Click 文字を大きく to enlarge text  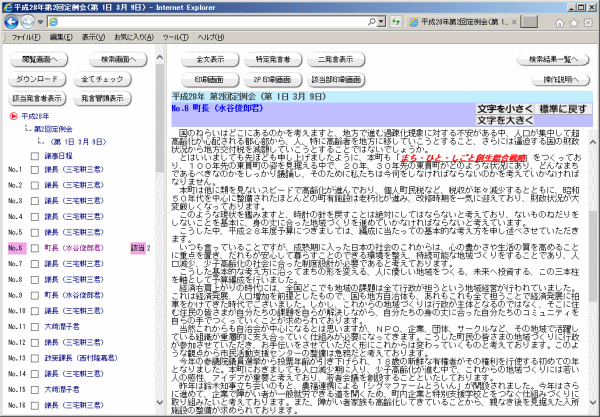pos(505,121)
